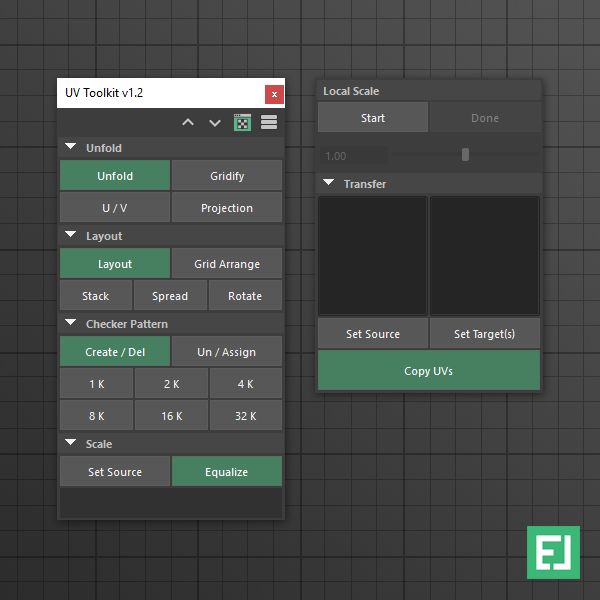Select 2 K checker resolution
Screen dimensions: 600x600
pos(171,383)
